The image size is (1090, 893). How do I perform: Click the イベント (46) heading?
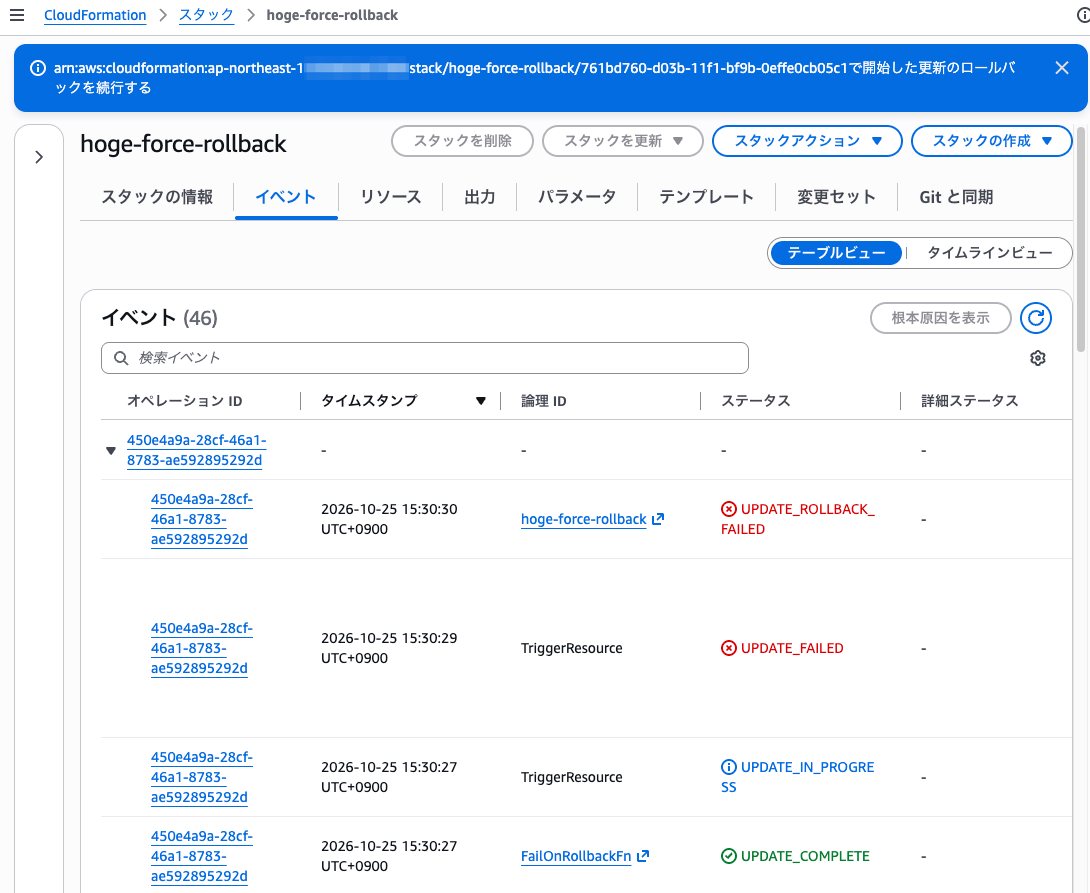(160, 318)
